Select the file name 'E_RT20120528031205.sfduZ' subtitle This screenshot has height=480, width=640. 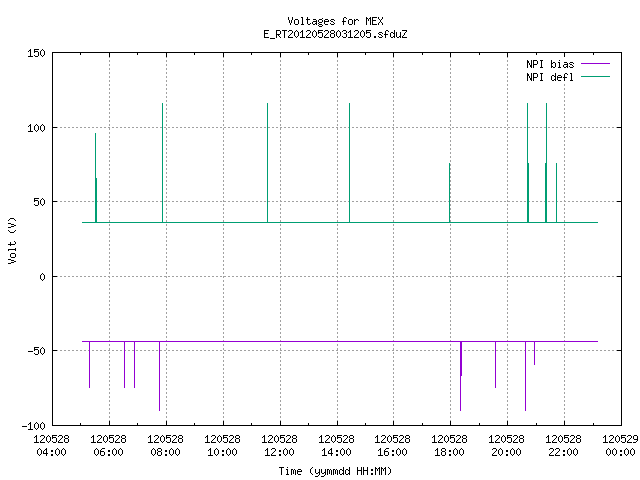[335, 34]
